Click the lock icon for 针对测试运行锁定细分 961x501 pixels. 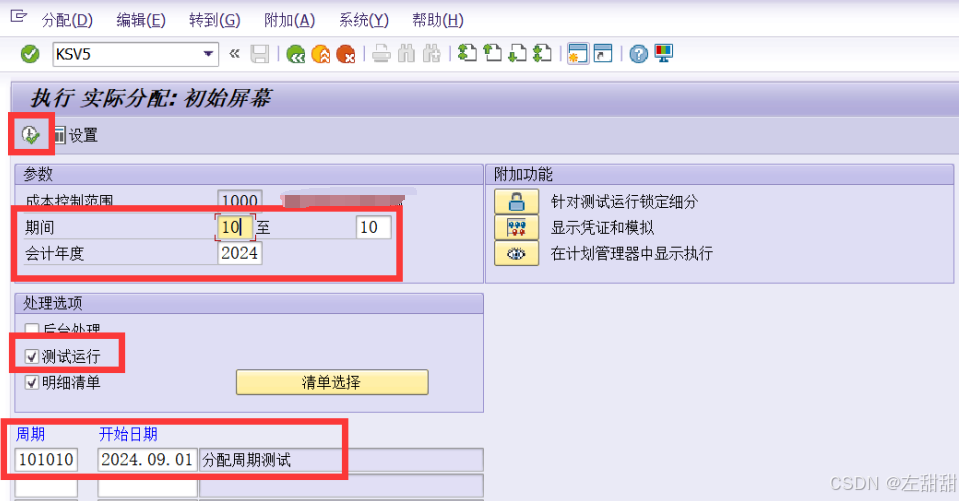tap(517, 201)
